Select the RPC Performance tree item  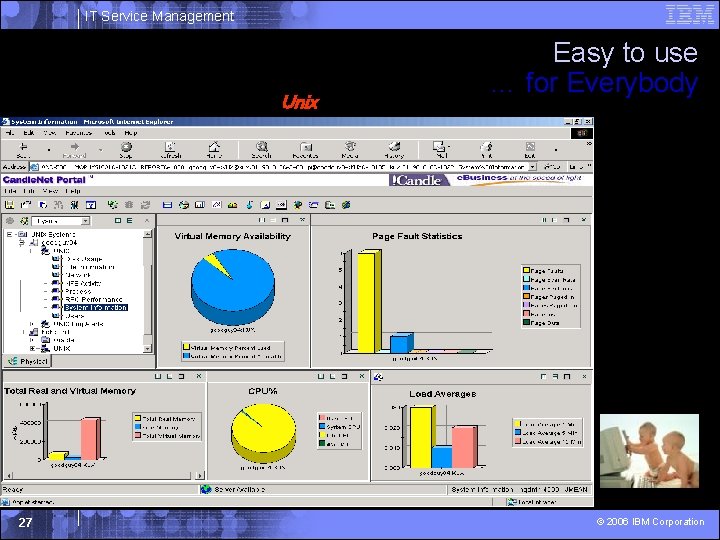[94, 299]
